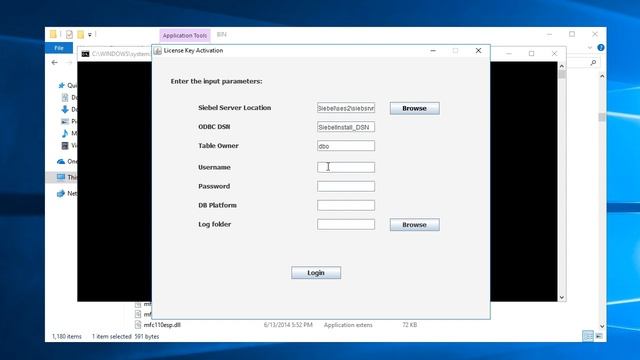Focus the Table Owner input field
This screenshot has height=360, width=640.
pos(346,146)
